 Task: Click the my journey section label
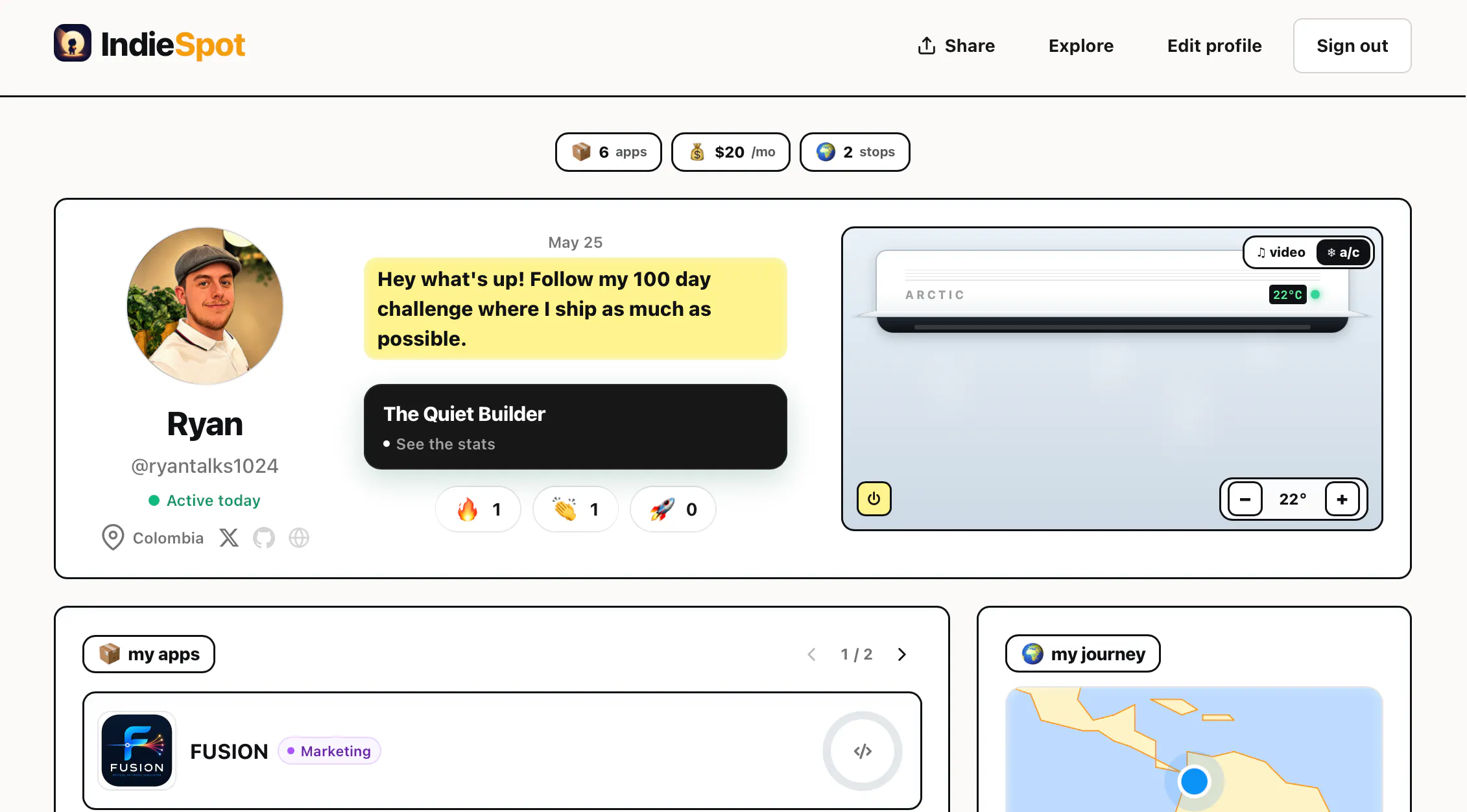point(1083,654)
